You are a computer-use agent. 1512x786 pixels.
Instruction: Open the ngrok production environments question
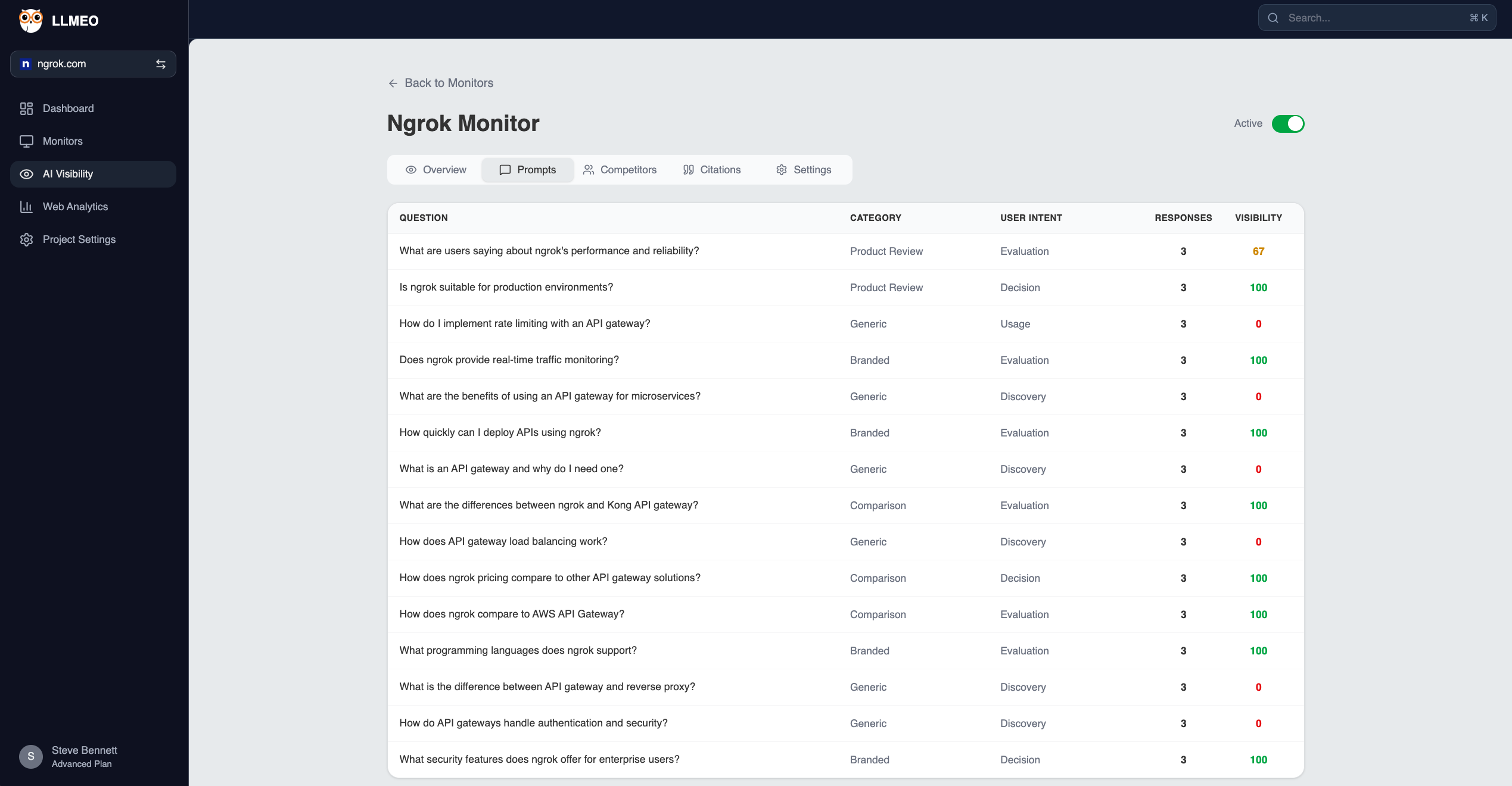(506, 287)
